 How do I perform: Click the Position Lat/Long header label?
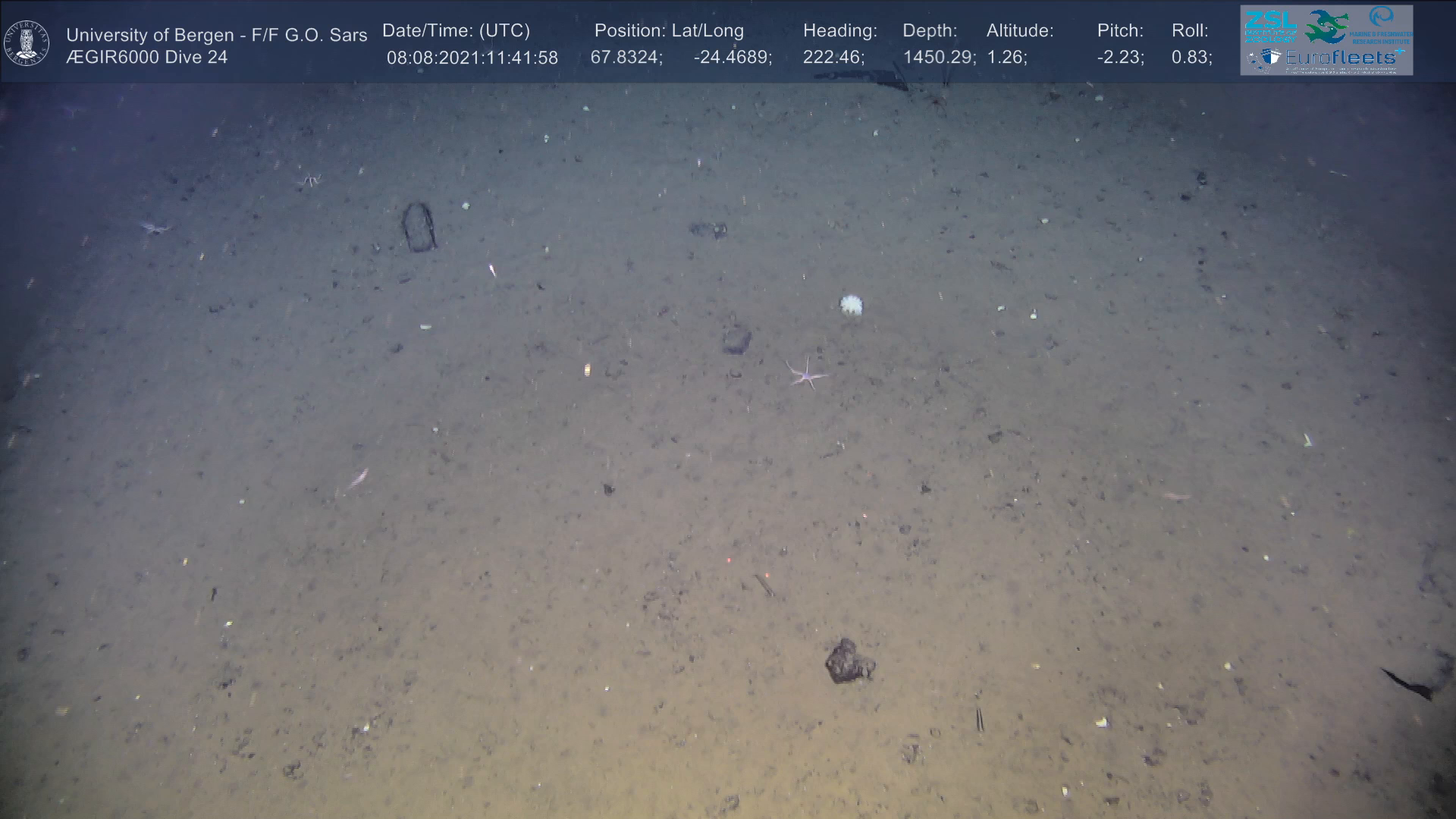[669, 31]
